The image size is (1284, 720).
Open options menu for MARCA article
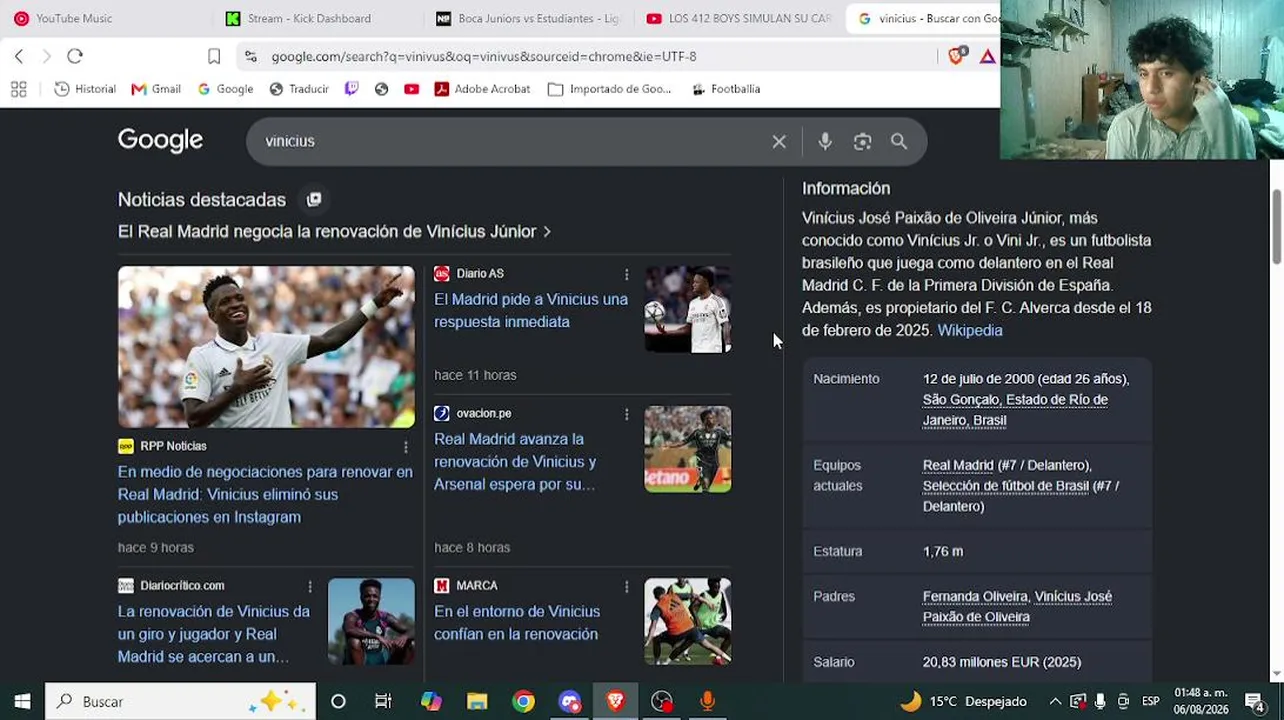point(627,586)
